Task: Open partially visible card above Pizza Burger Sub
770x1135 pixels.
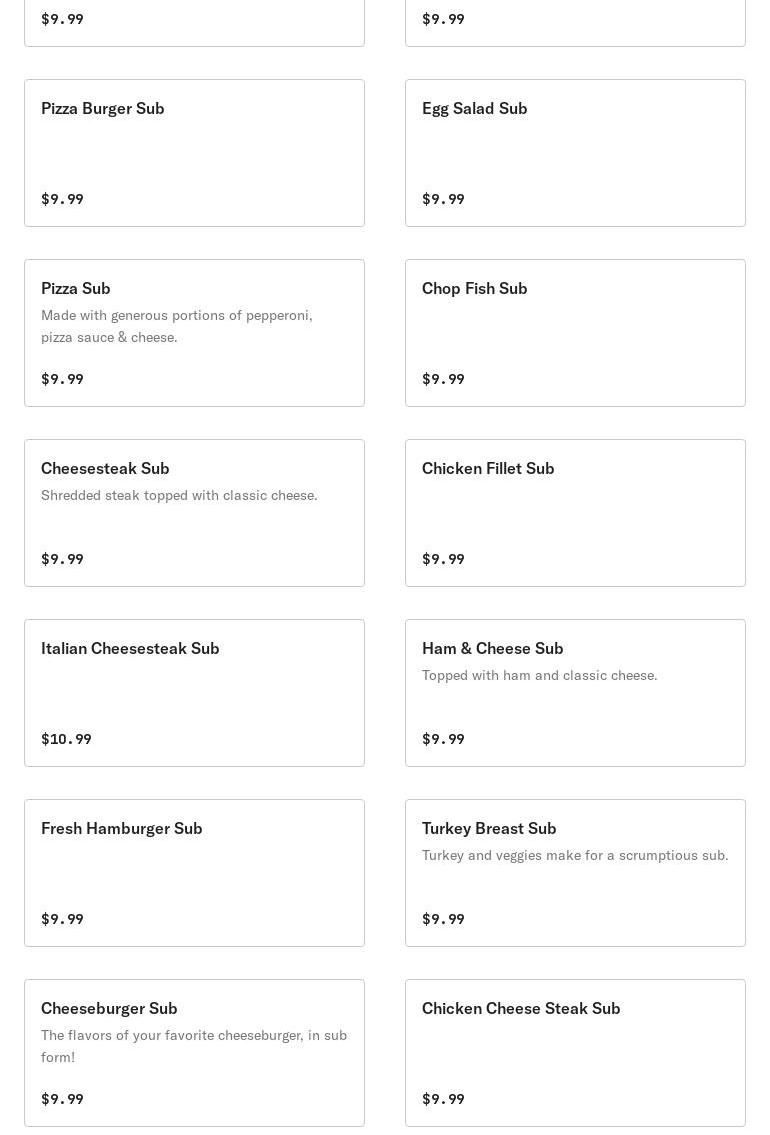Action: [194, 22]
